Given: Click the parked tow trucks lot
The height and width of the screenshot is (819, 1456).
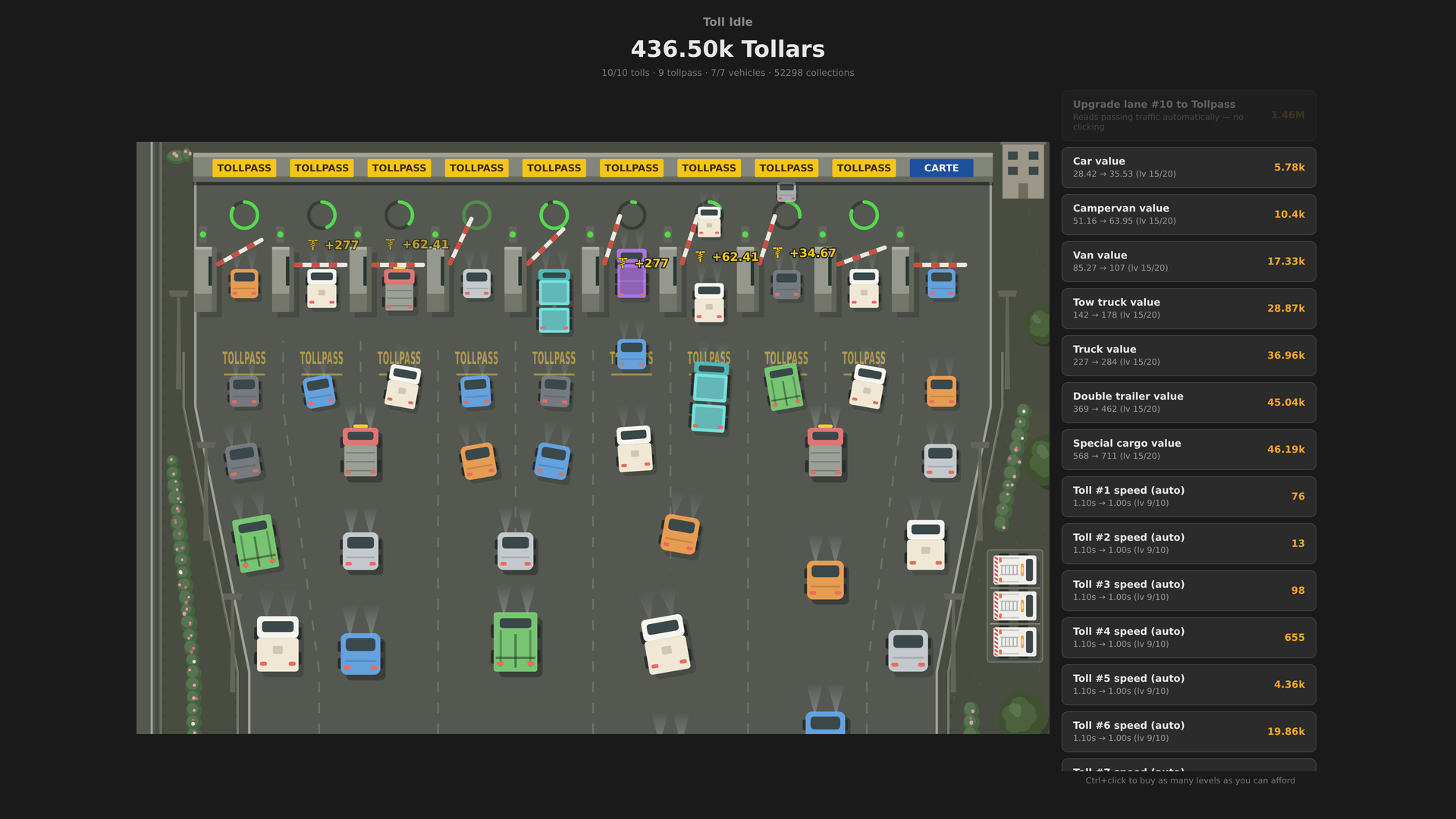Looking at the screenshot, I should (x=1015, y=606).
